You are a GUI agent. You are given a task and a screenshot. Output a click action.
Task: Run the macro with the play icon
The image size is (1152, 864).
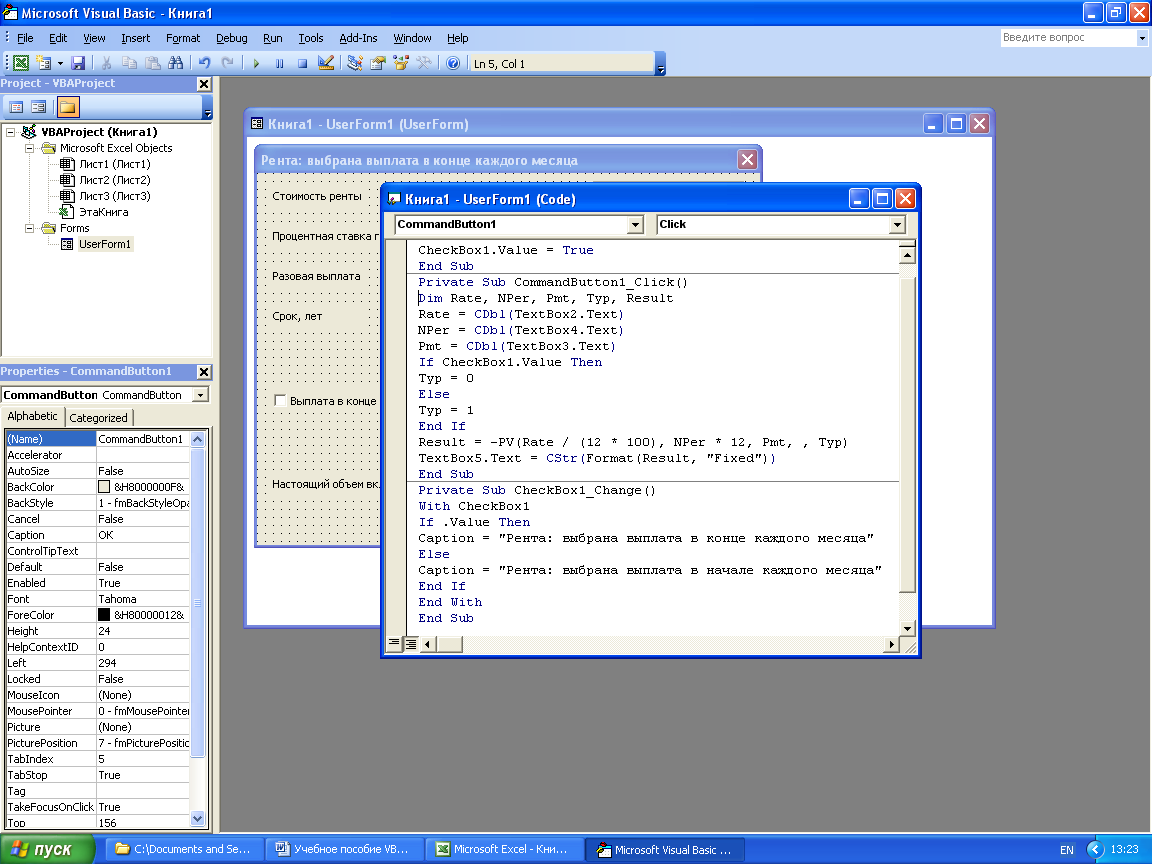coord(256,63)
